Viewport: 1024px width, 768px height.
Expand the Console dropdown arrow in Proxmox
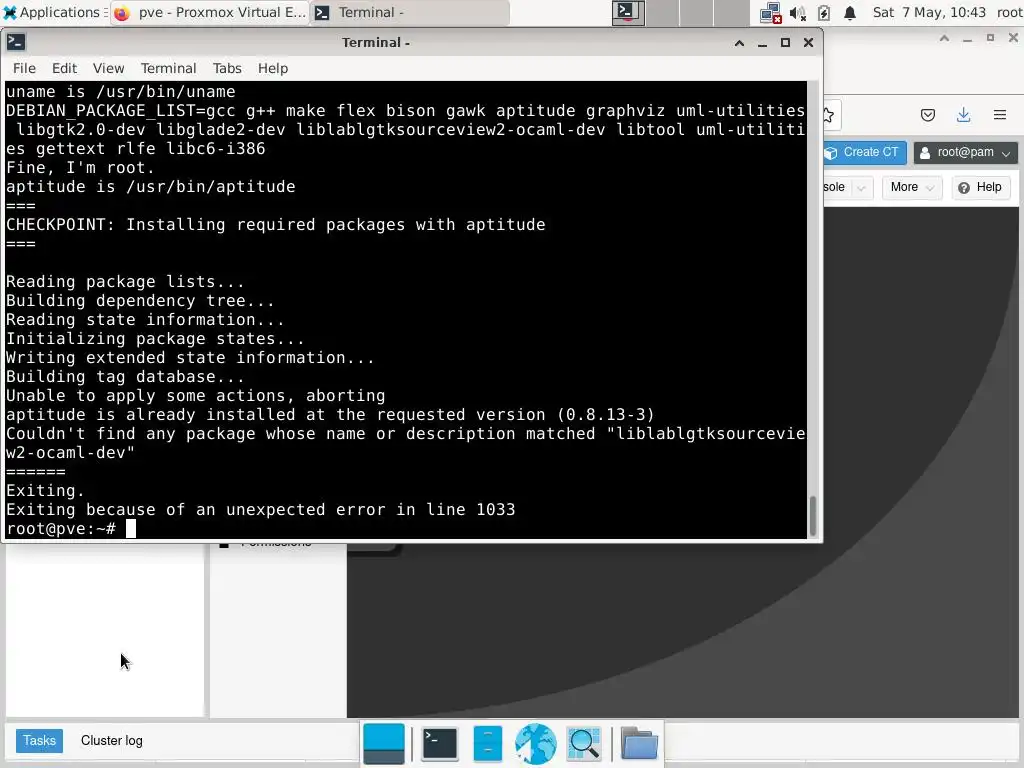pos(861,188)
